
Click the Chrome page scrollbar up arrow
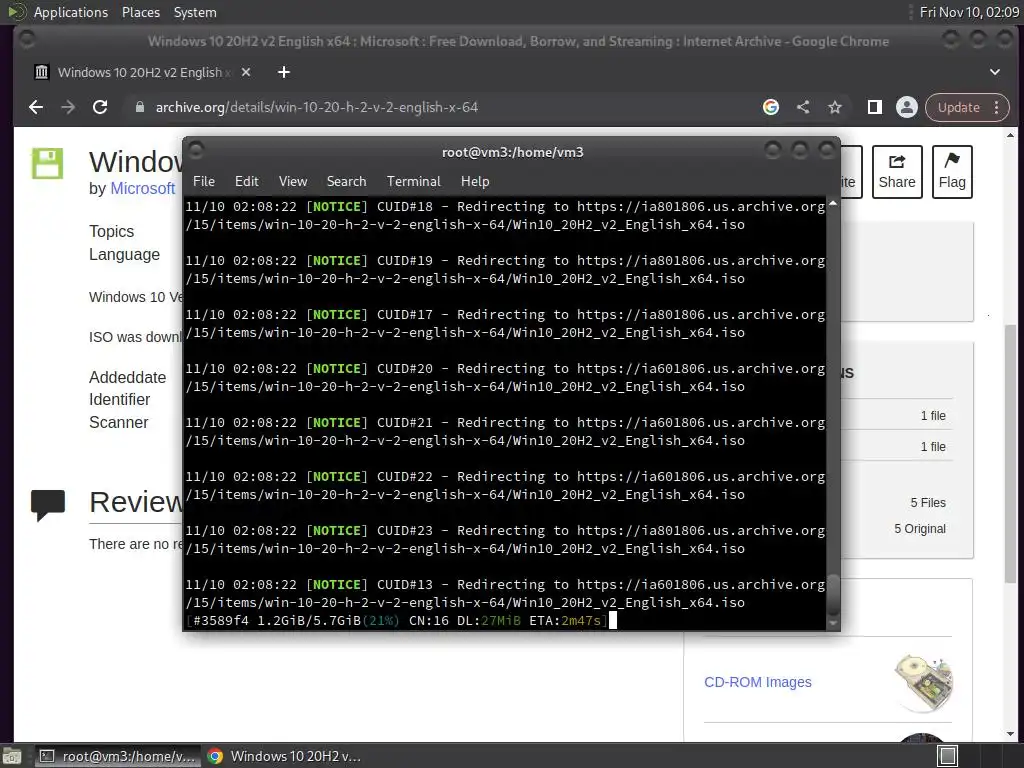coord(1010,135)
